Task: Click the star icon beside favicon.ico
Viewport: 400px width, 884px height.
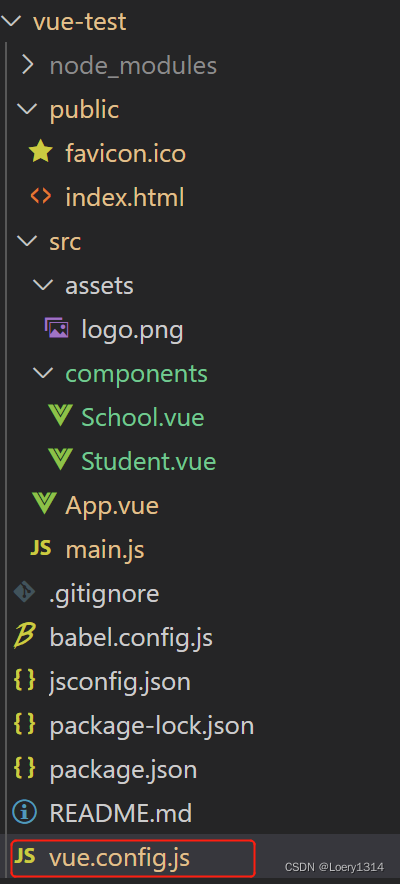Action: pyautogui.click(x=41, y=152)
